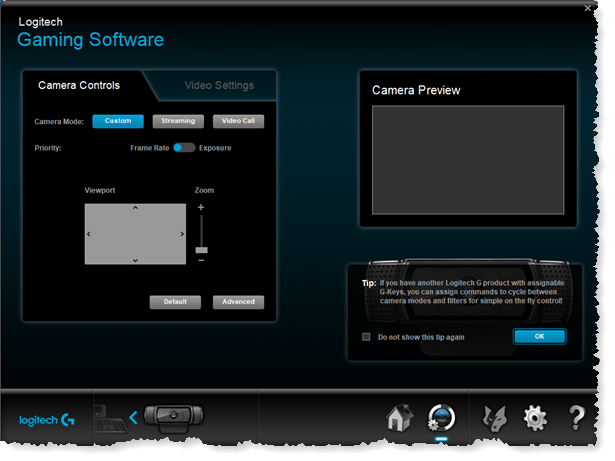Screen dimensions: 615x461
Task: Check the 'Do not show this tip again' box
Action: coord(366,337)
